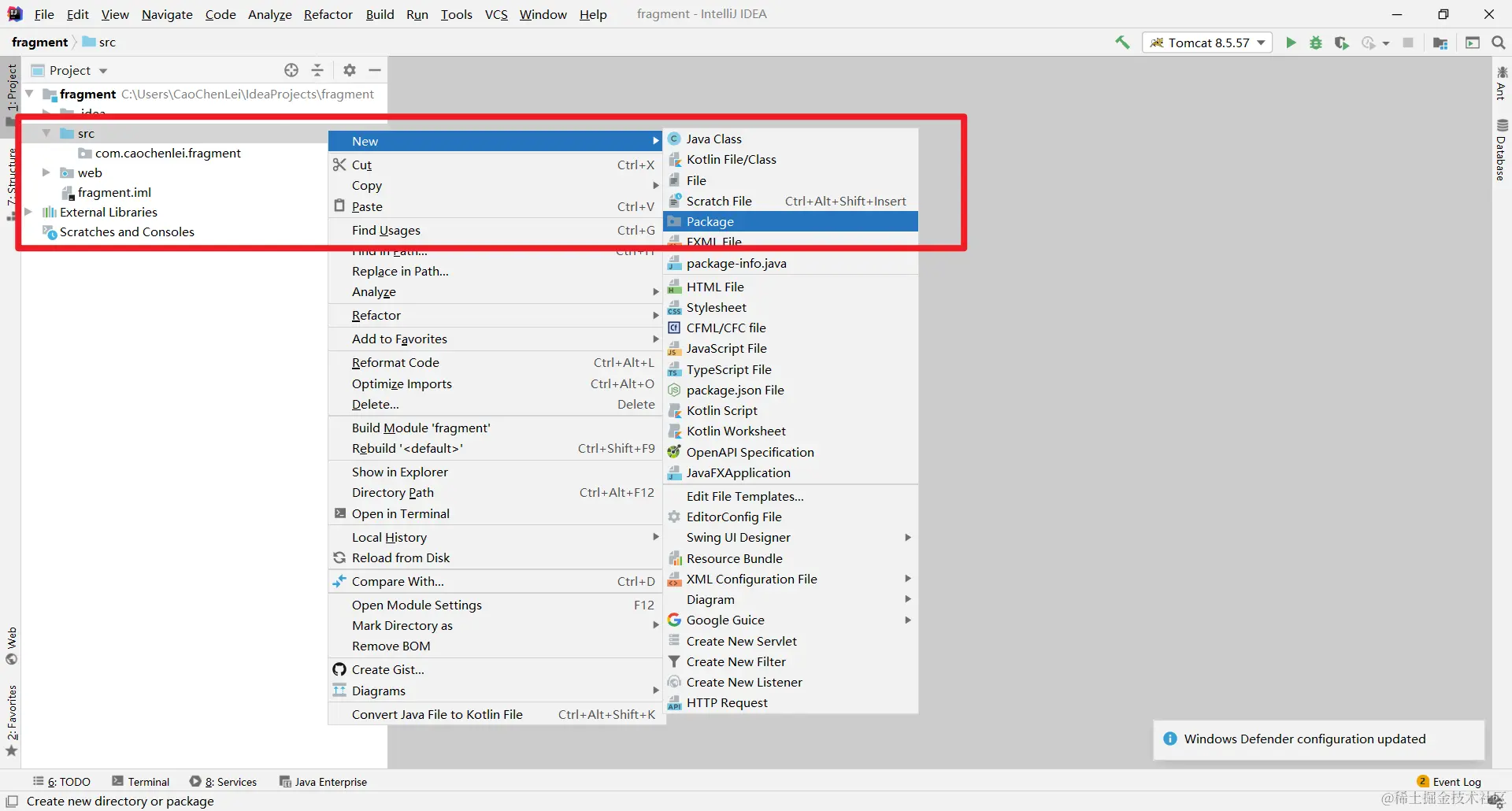Viewport: 1512px width, 811px height.
Task: Click Cut in the context menu
Action: (495, 165)
